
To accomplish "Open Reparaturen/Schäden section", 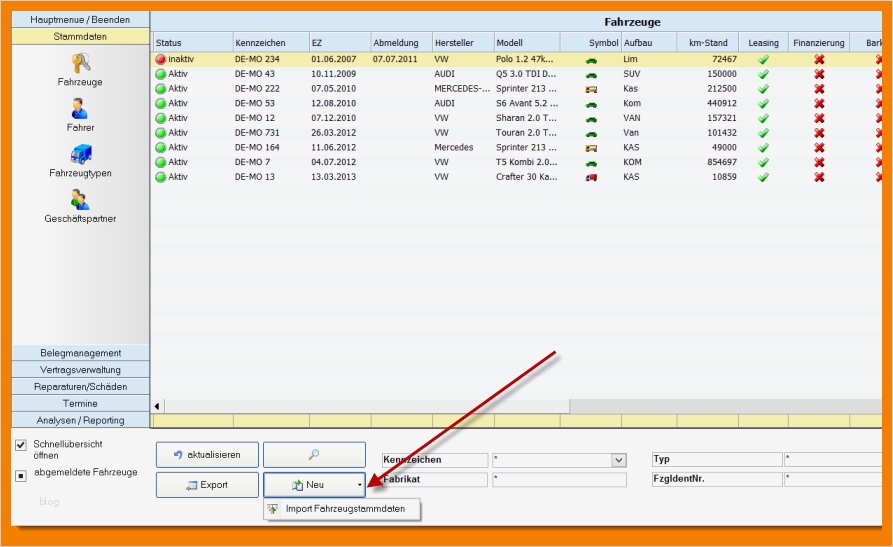I will point(80,386).
